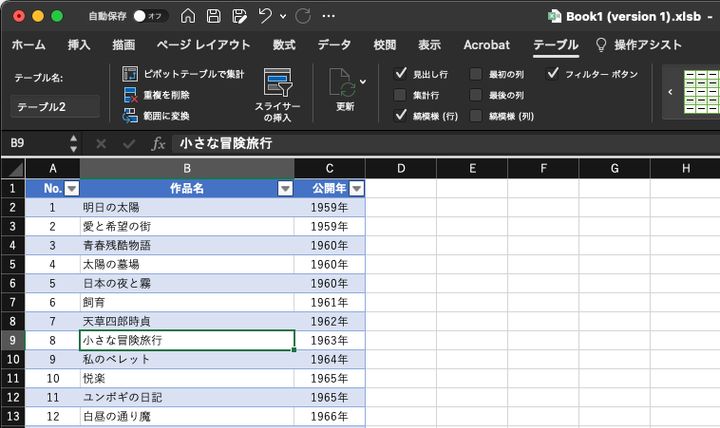Click the 操作アシスト search button
Image resolution: width=720 pixels, height=428 pixels.
[x=638, y=45]
